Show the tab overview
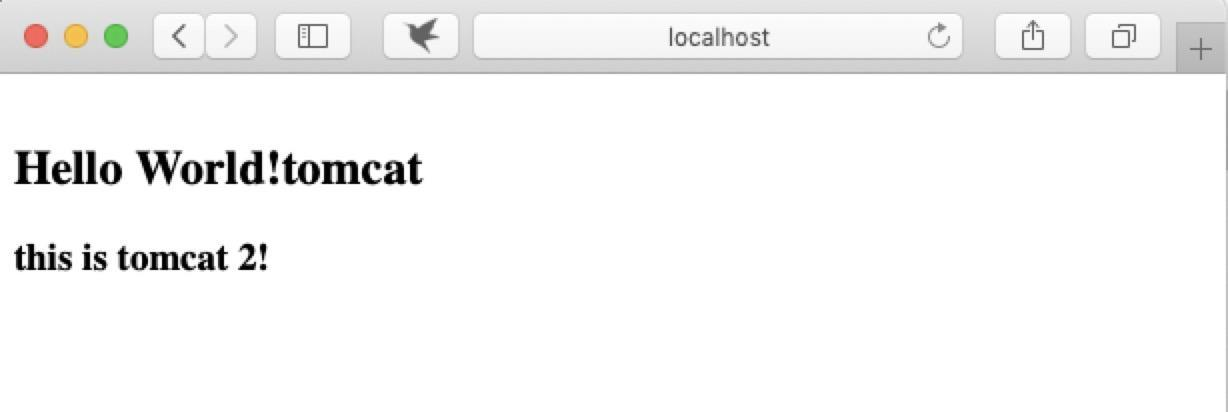 (x=1123, y=37)
